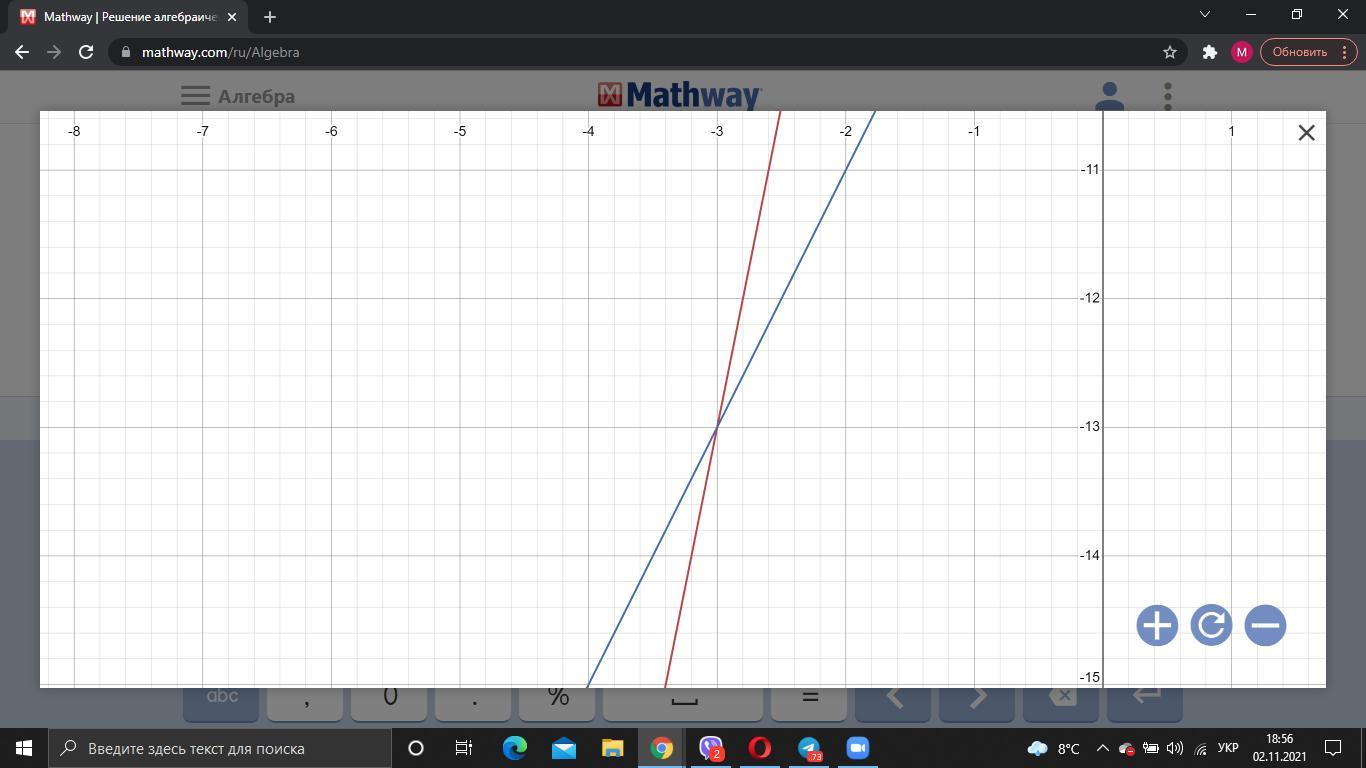
Task: Open the volume control tray icon
Action: tap(1175, 748)
